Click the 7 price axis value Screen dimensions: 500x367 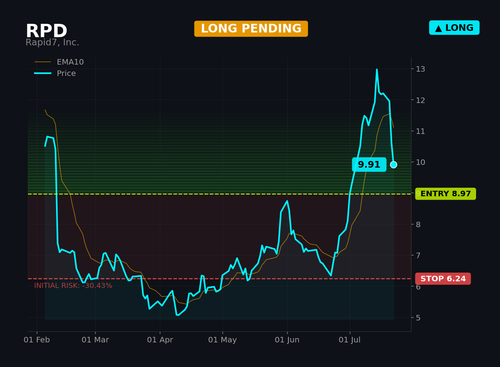418,256
